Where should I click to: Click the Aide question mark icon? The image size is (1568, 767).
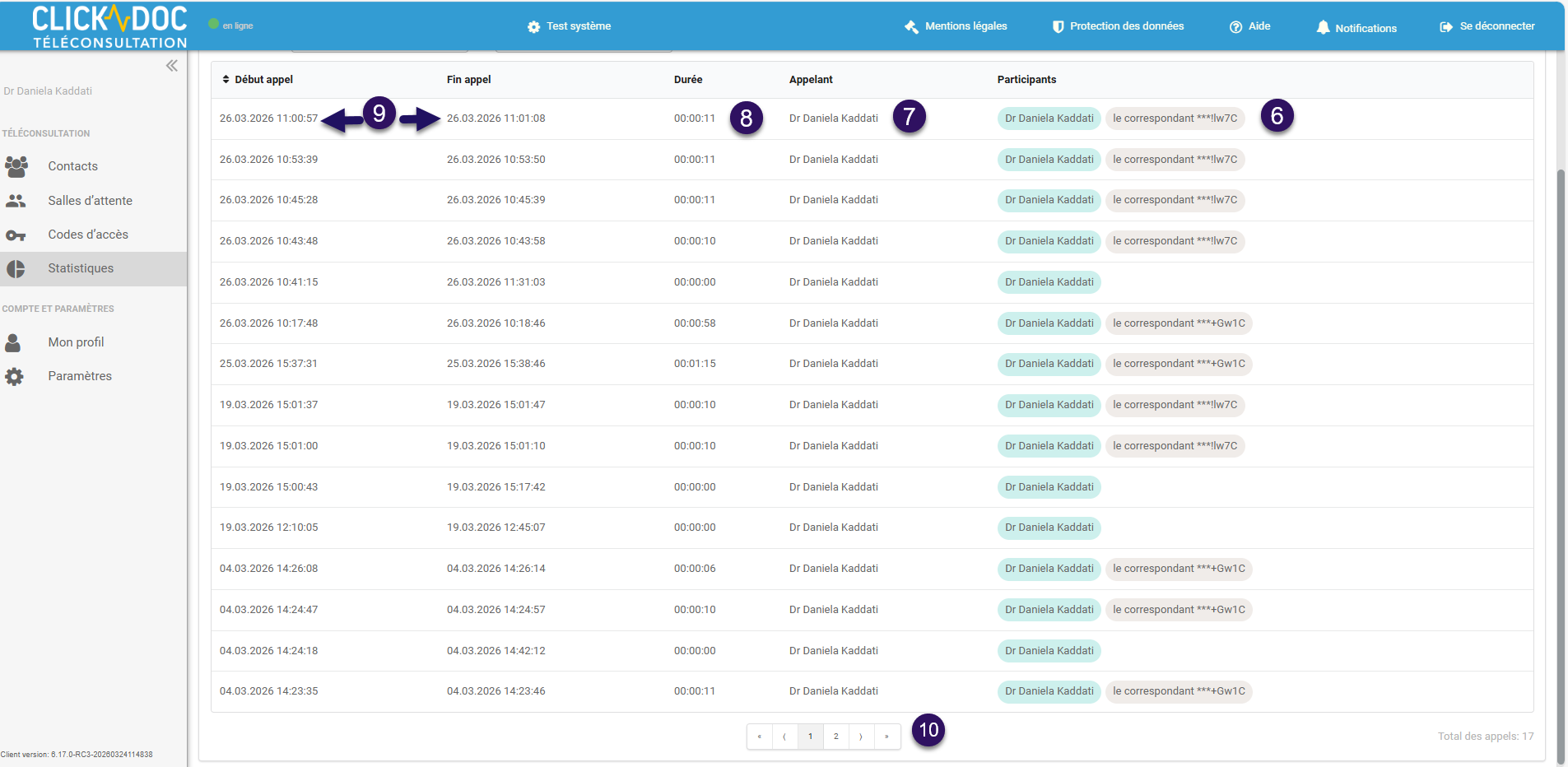click(1235, 27)
